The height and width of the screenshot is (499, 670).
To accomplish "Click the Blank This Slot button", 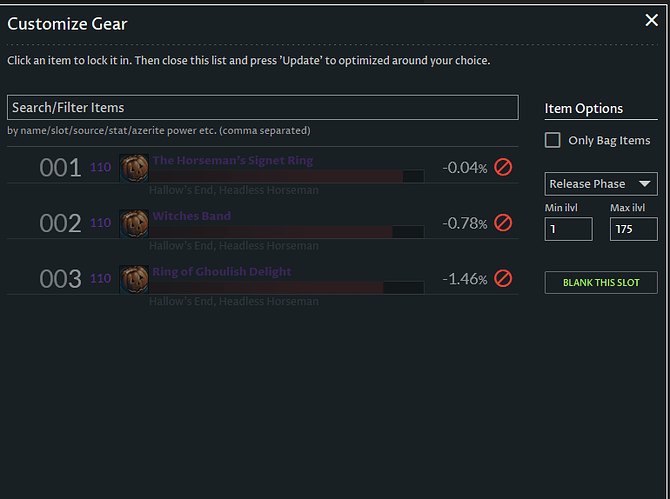I will 601,282.
